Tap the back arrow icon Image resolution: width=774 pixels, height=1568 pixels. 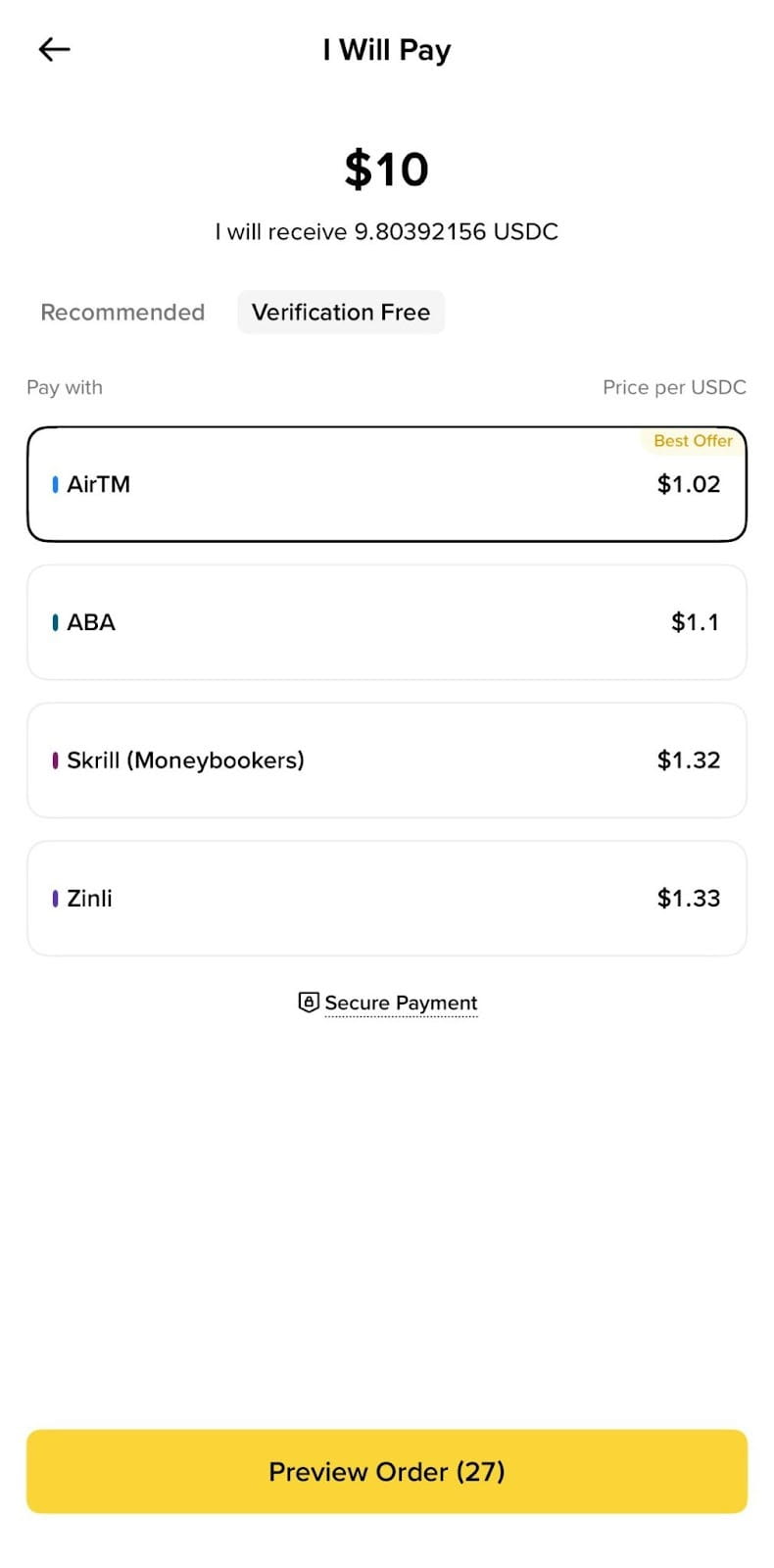pos(54,49)
